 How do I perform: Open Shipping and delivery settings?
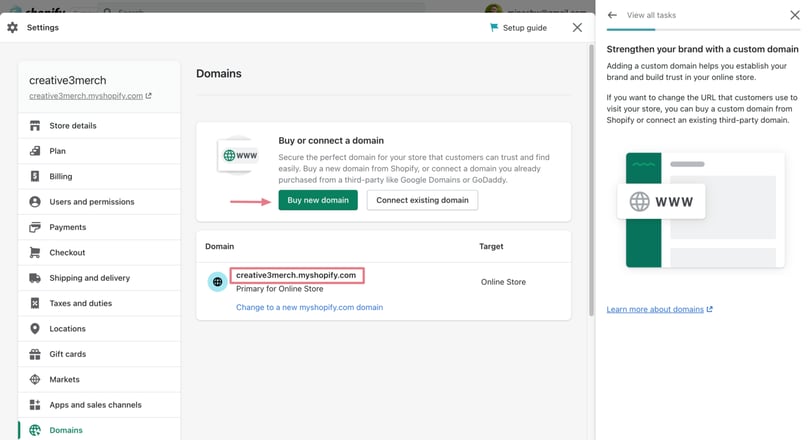point(99,278)
